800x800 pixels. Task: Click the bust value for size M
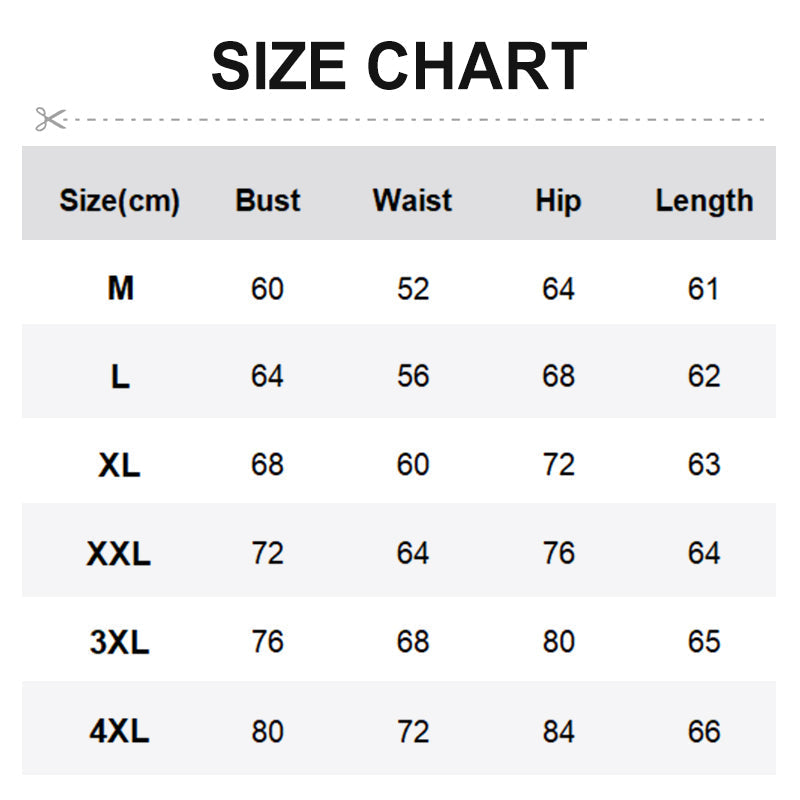tap(267, 289)
